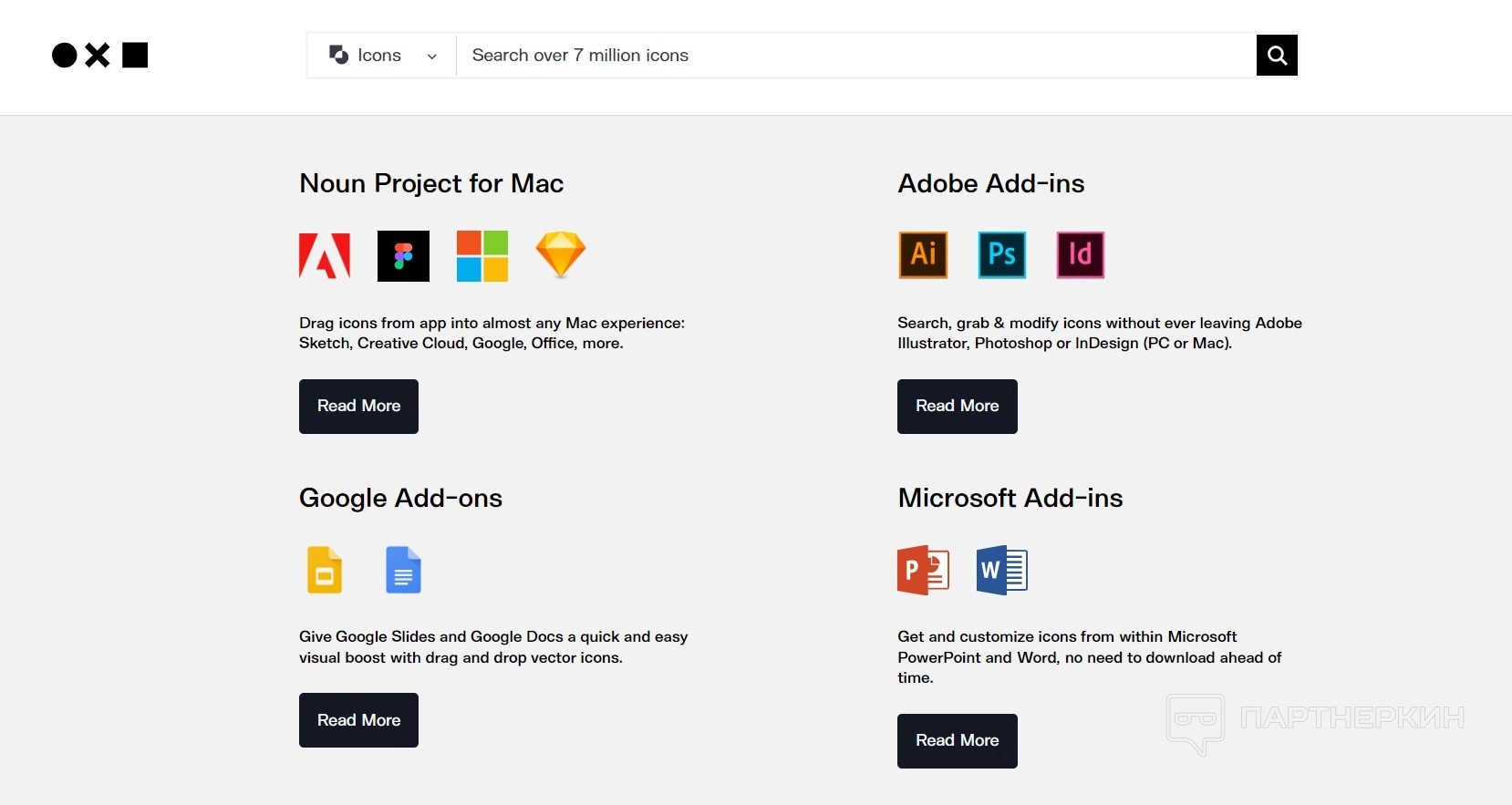The height and width of the screenshot is (805, 1512).
Task: Click the Google Docs icon
Action: (x=403, y=570)
